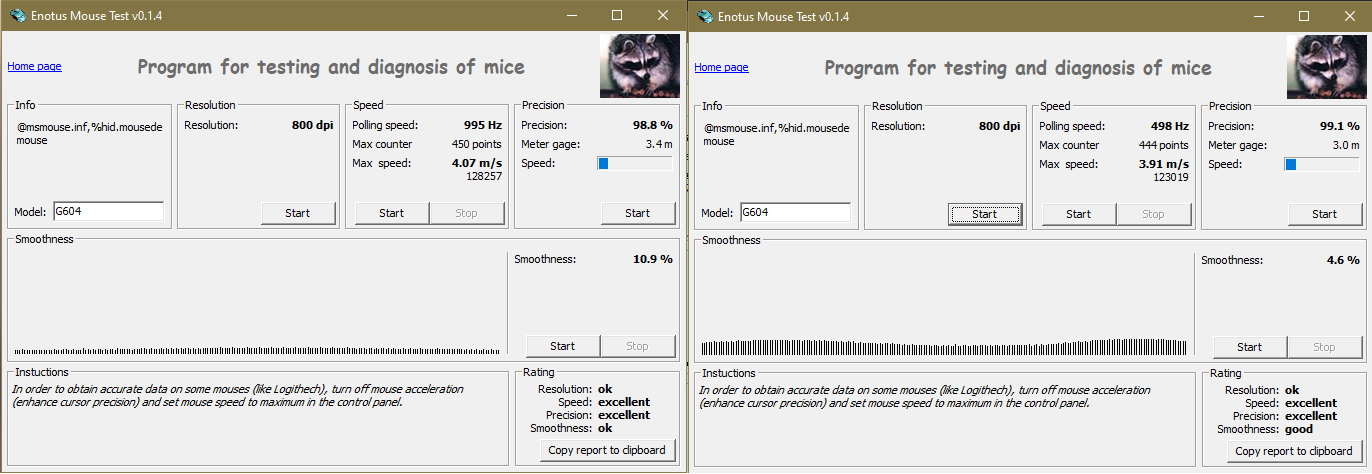Viewport: 1372px width, 474px height.
Task: Stop Smoothness test in left window
Action: 638,345
